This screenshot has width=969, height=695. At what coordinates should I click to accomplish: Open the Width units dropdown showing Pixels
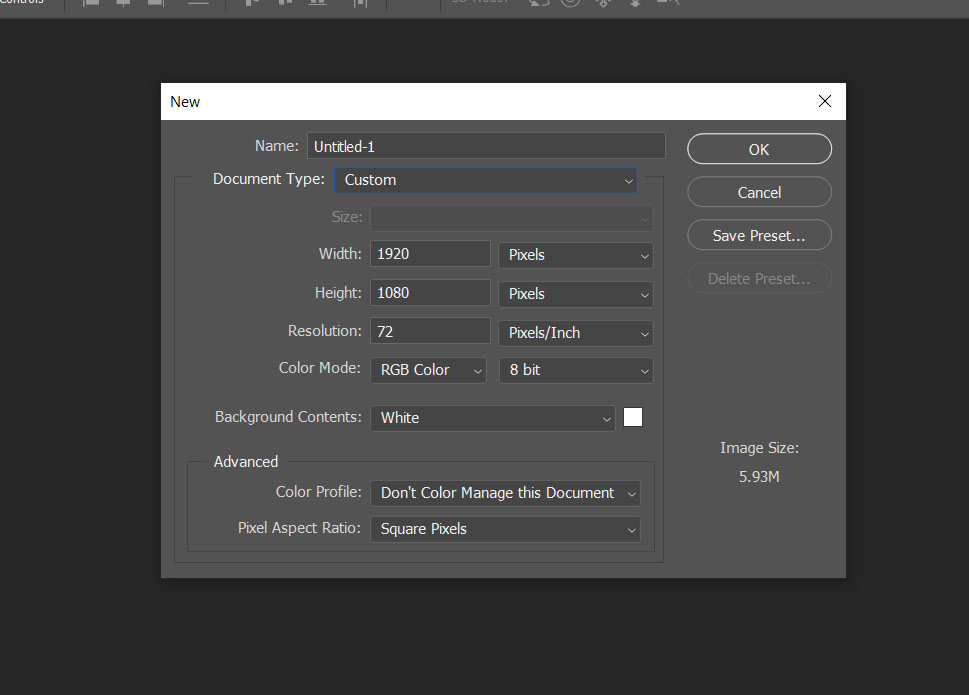click(575, 254)
